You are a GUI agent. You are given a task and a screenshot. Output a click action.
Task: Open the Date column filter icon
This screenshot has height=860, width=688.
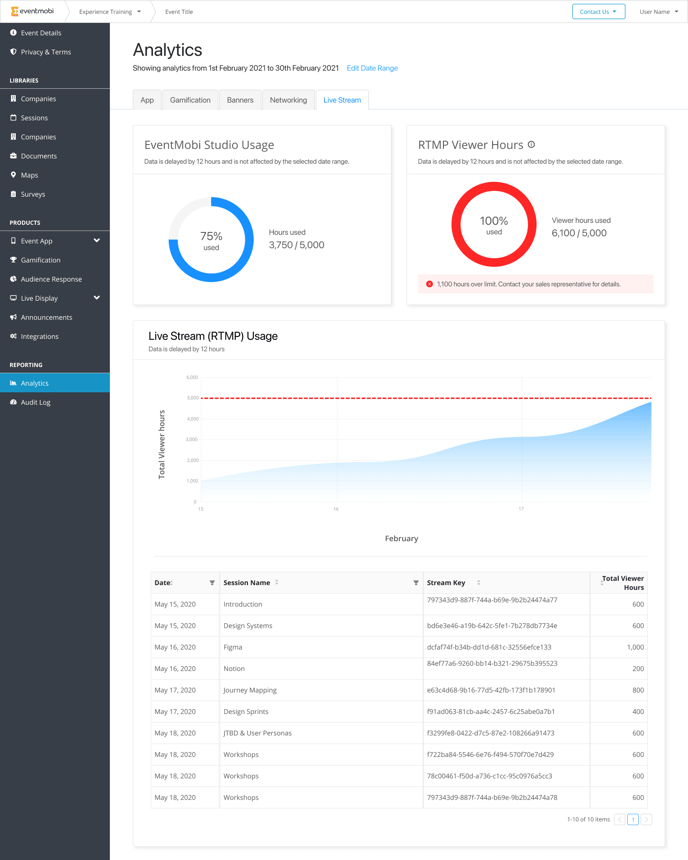pos(212,582)
